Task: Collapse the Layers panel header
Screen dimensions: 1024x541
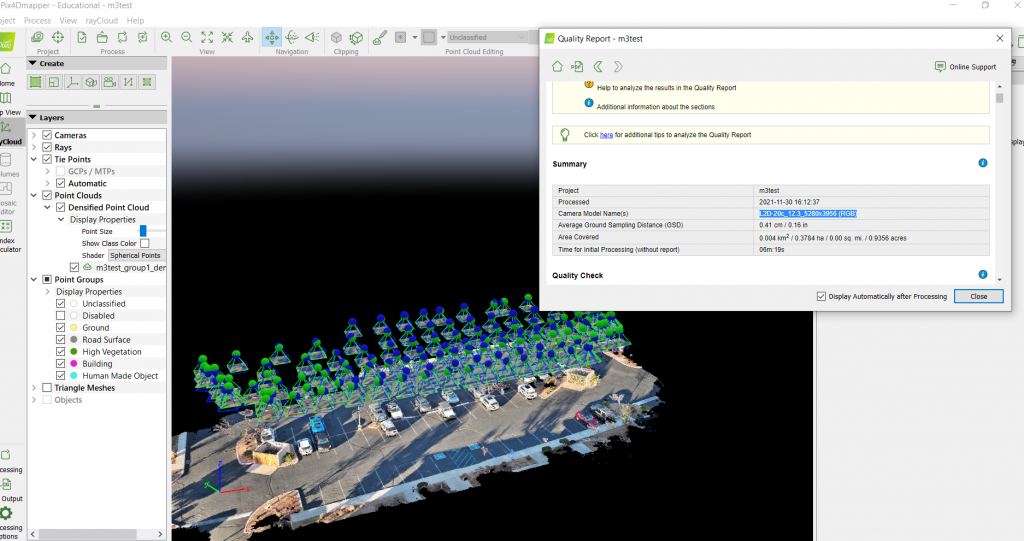Action: tap(33, 117)
